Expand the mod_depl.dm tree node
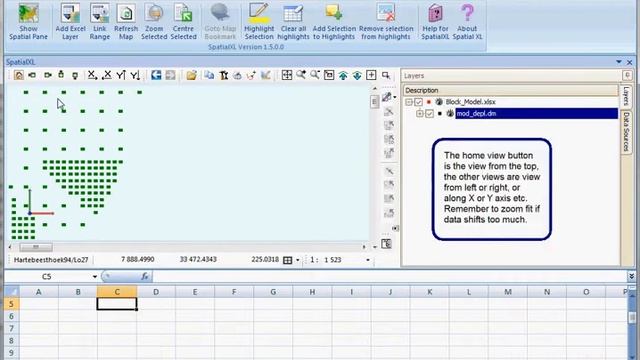Image resolution: width=640 pixels, height=360 pixels. point(420,113)
